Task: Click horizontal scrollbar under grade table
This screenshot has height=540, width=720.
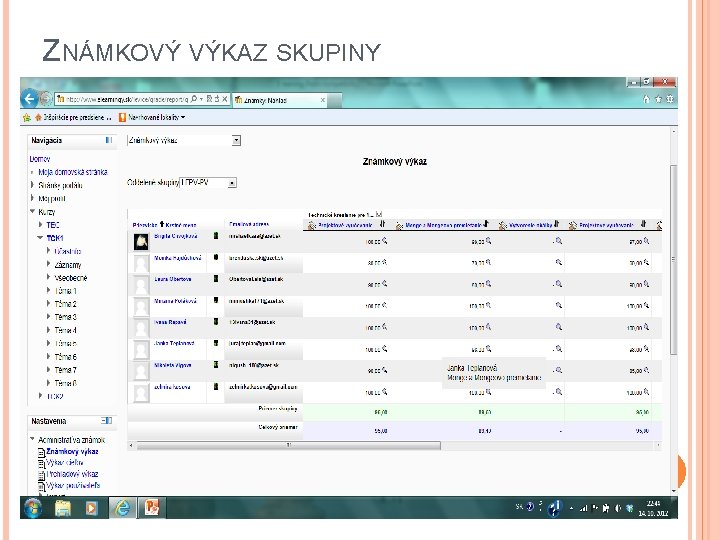Action: [x=288, y=445]
